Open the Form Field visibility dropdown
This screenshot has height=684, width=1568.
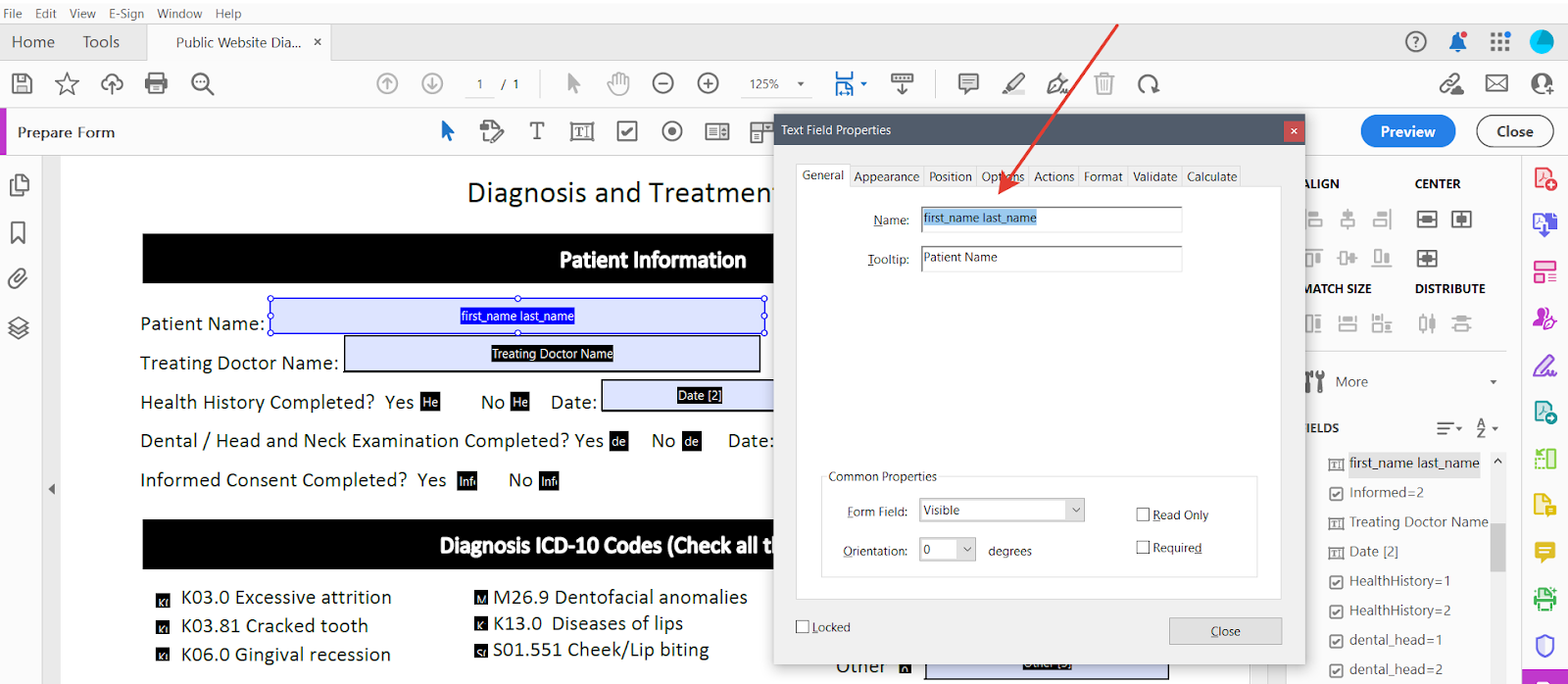(1075, 511)
